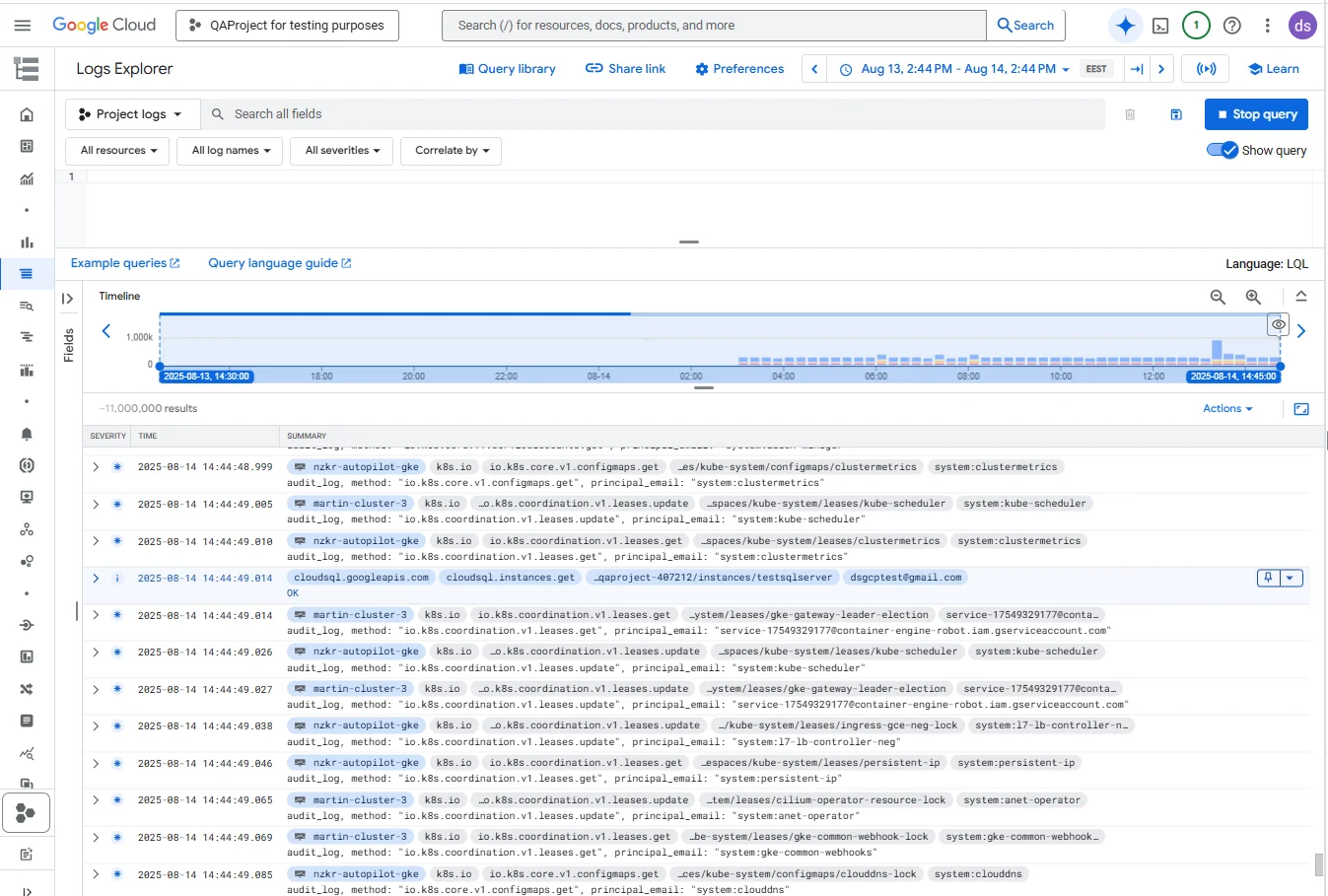Open the three-dot overflow menu
1328x896 pixels.
pos(1267,25)
